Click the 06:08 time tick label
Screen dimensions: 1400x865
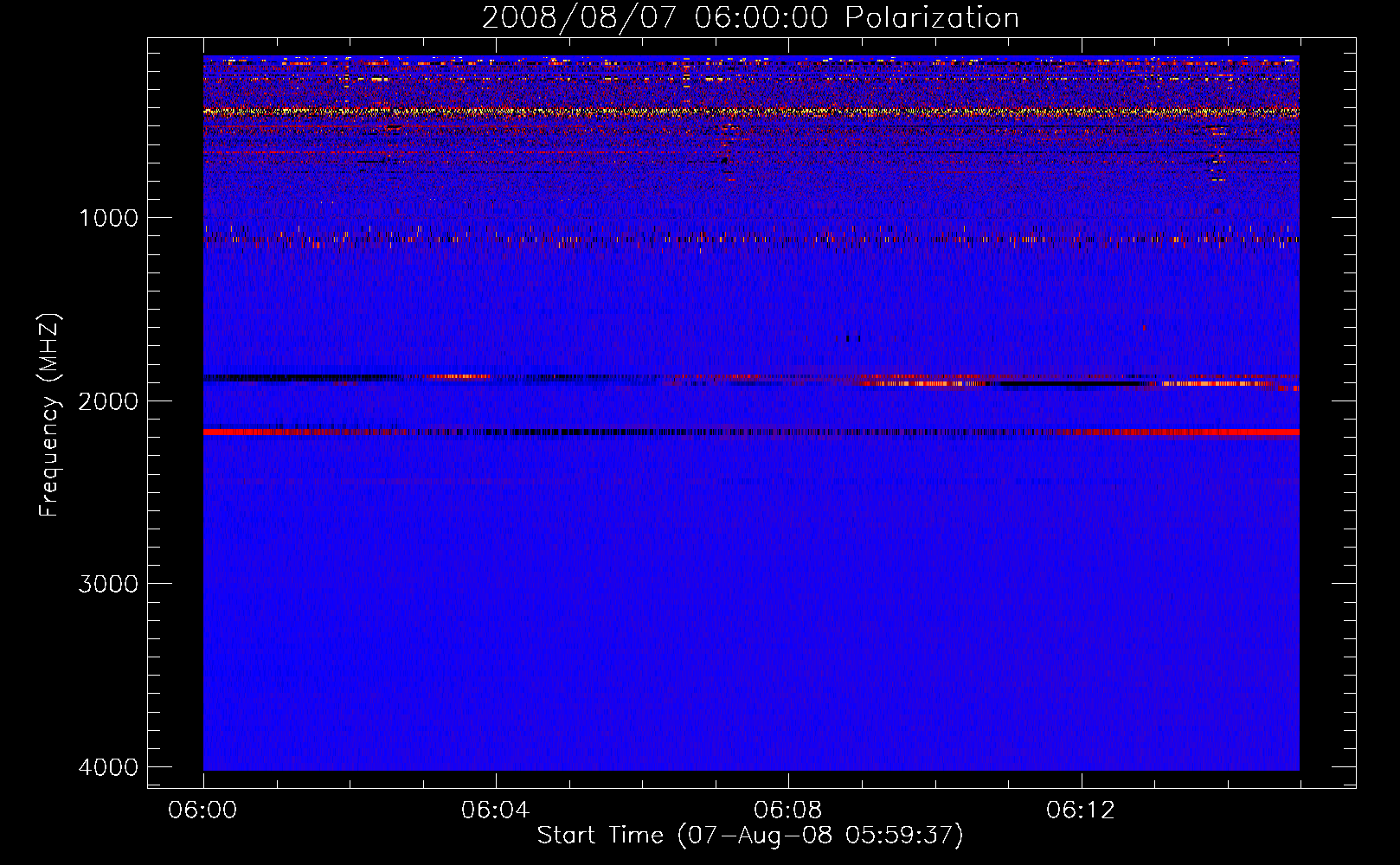pos(788,811)
